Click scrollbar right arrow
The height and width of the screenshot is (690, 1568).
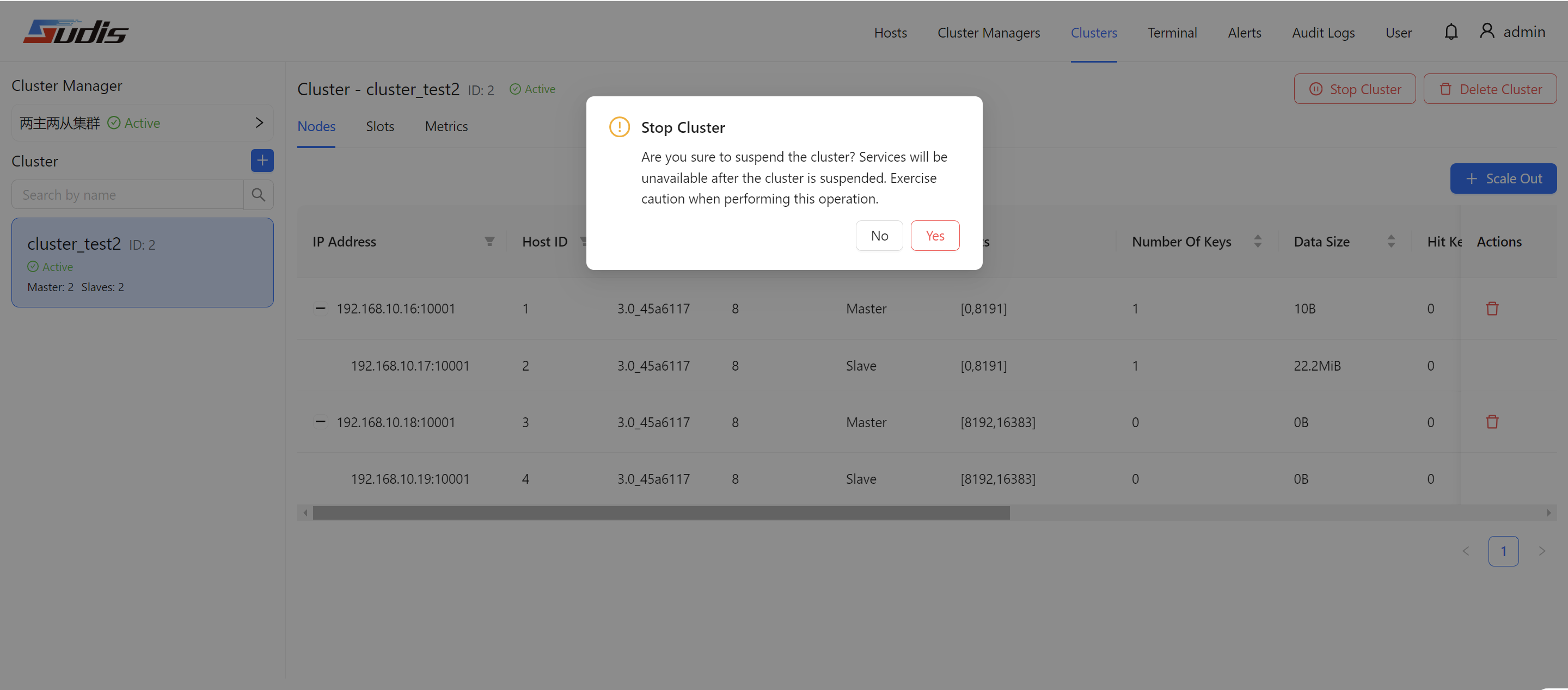tap(1548, 513)
